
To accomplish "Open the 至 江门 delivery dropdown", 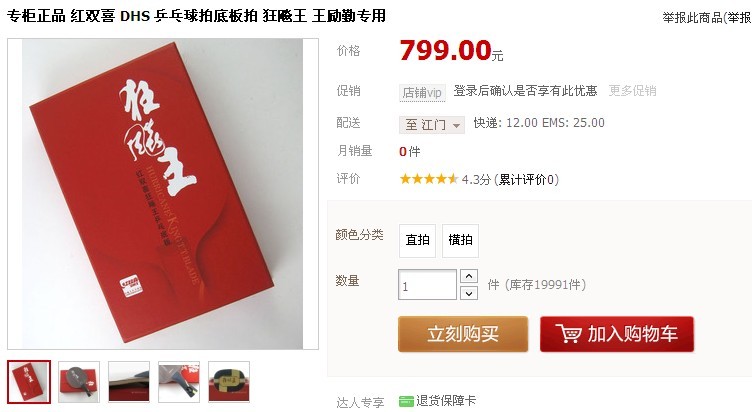I will [432, 125].
